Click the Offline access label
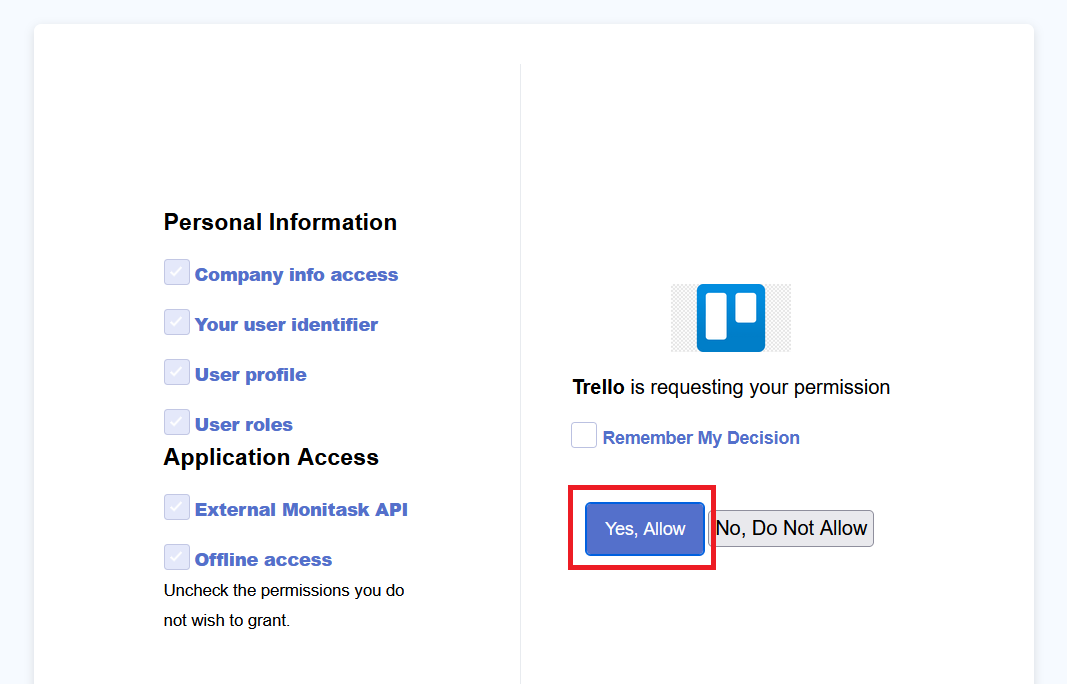The width and height of the screenshot is (1067, 684). coord(263,559)
